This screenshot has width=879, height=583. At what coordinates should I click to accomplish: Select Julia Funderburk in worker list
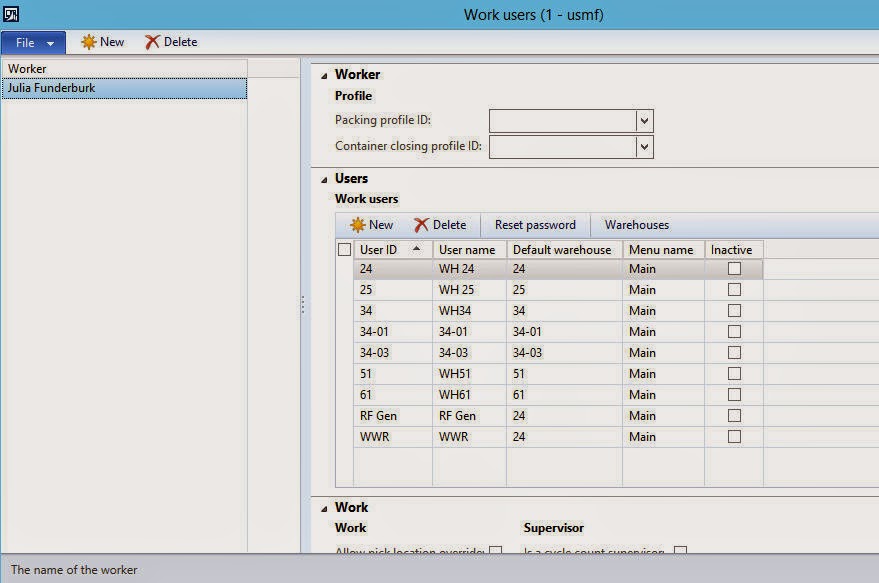[x=52, y=88]
